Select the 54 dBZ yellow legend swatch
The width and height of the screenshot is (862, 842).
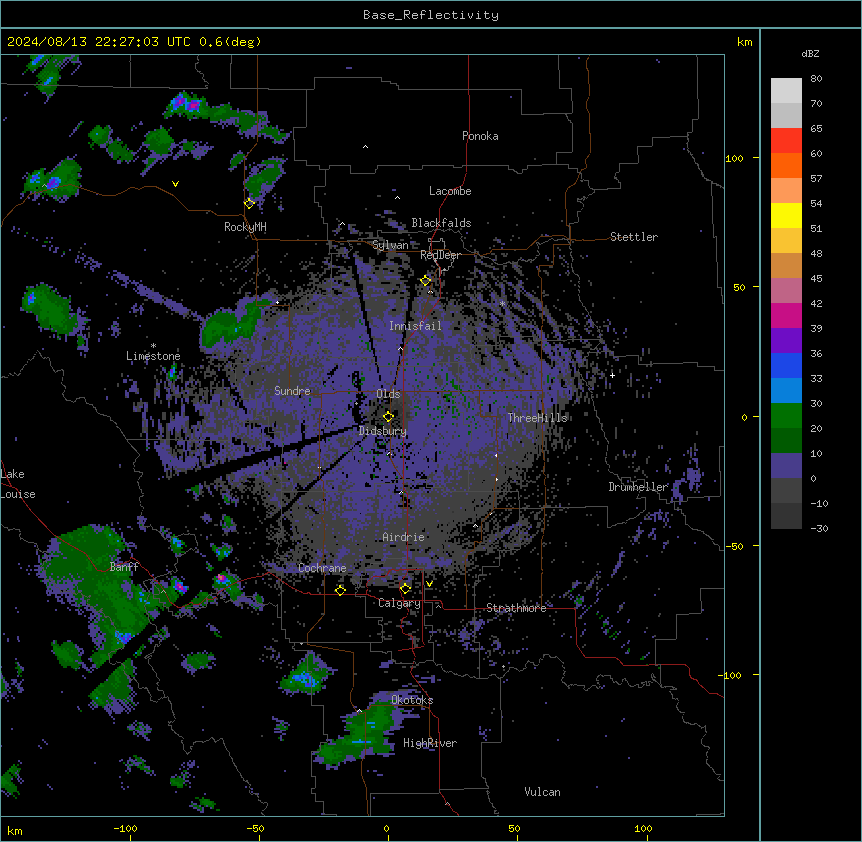click(x=786, y=215)
